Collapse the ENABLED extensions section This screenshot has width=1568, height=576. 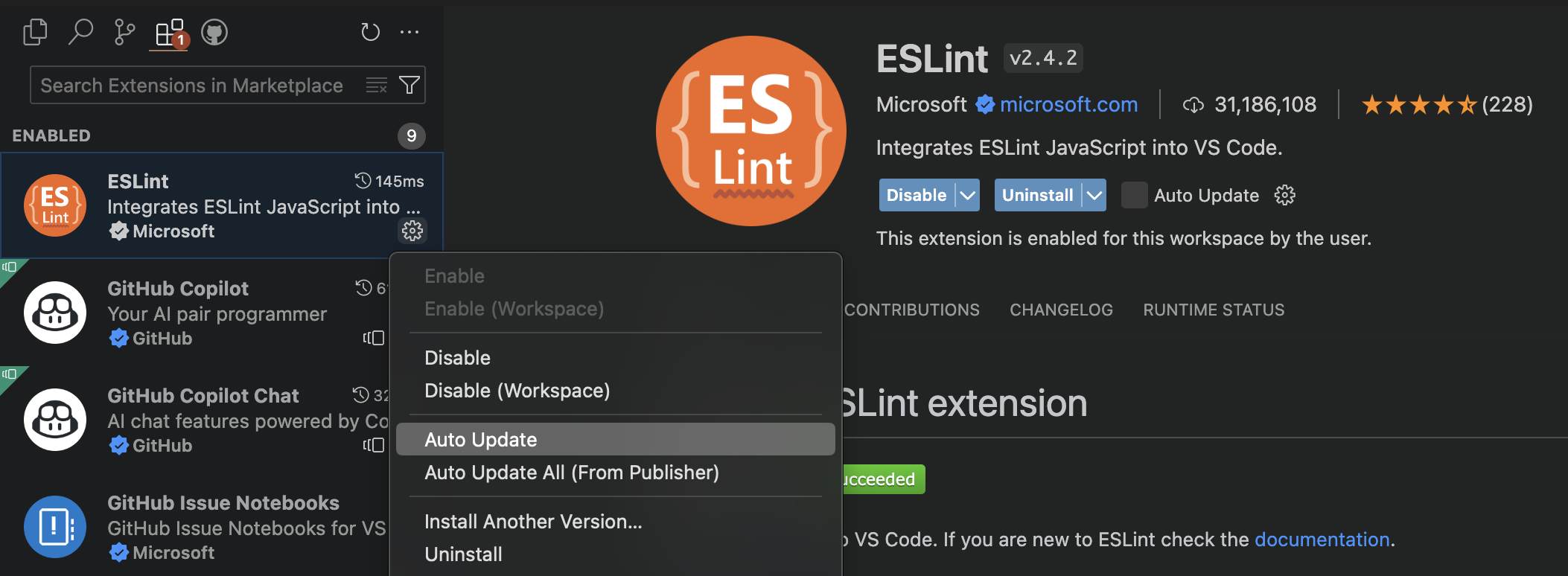click(51, 135)
